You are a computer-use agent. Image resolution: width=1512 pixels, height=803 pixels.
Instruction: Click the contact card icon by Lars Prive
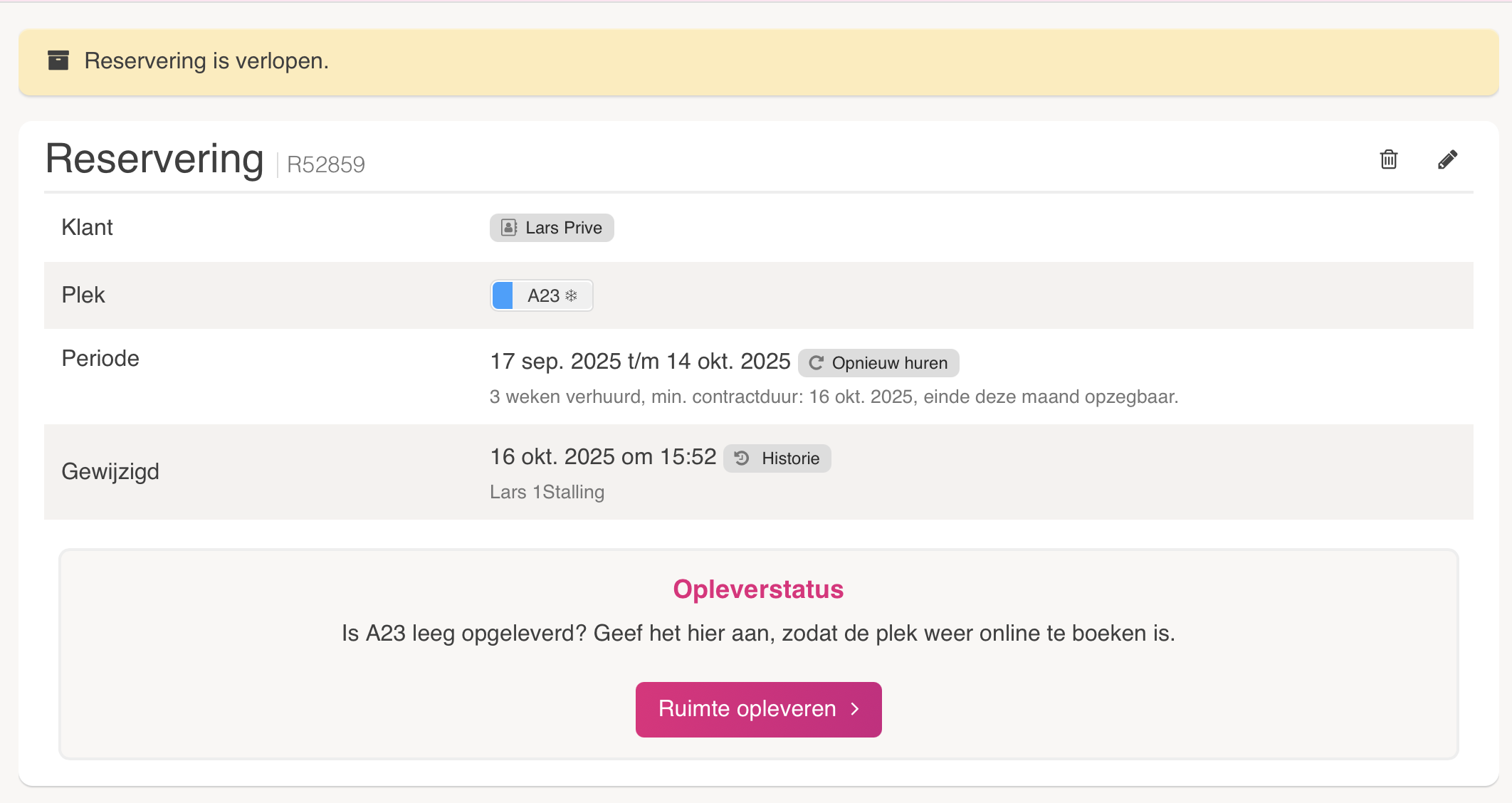click(x=509, y=228)
